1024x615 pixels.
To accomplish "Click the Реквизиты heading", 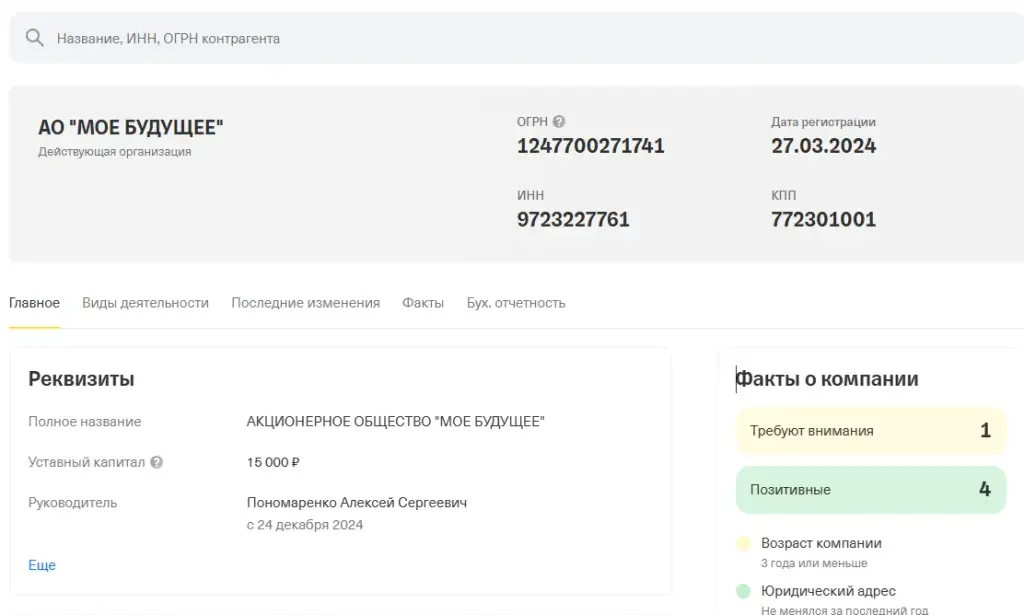I will (x=81, y=379).
